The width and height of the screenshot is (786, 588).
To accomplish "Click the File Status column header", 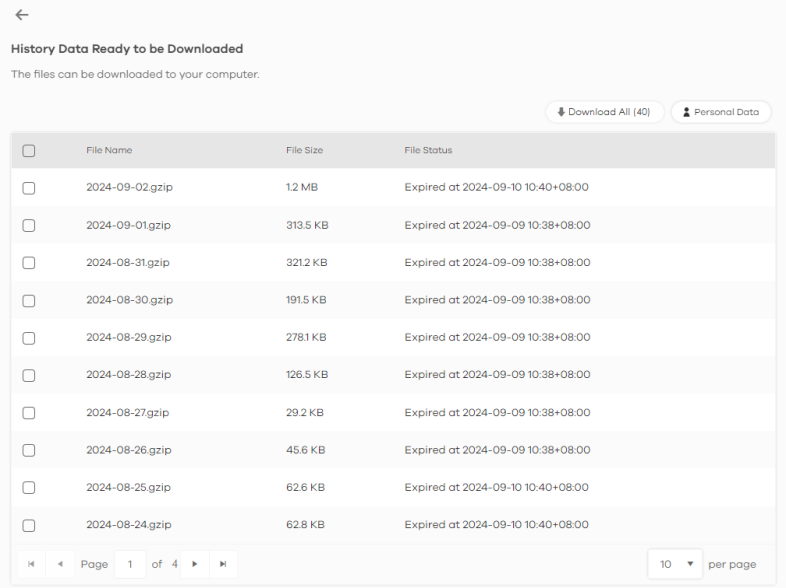I will (x=428, y=150).
